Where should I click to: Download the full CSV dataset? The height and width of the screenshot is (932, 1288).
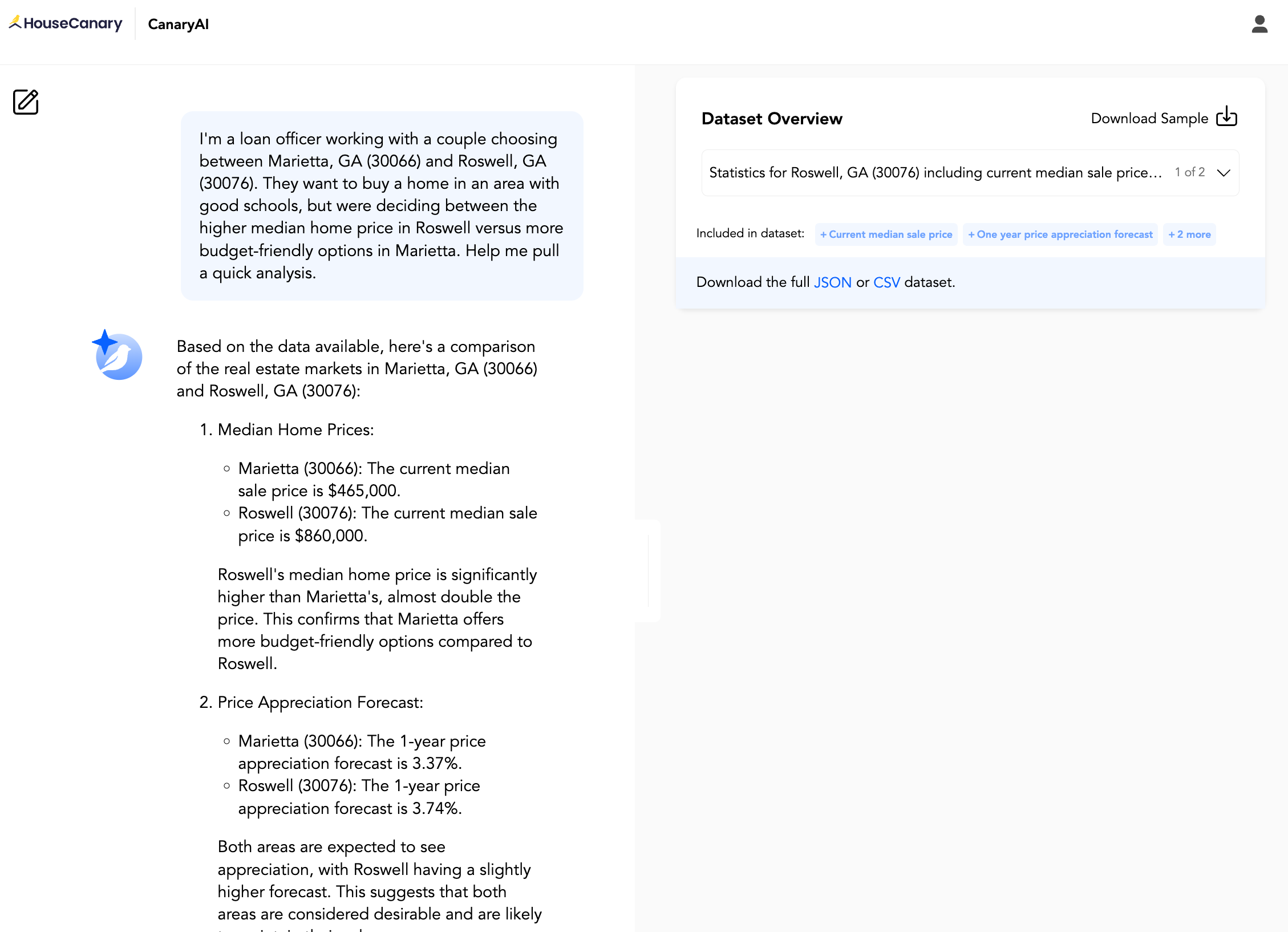point(886,282)
